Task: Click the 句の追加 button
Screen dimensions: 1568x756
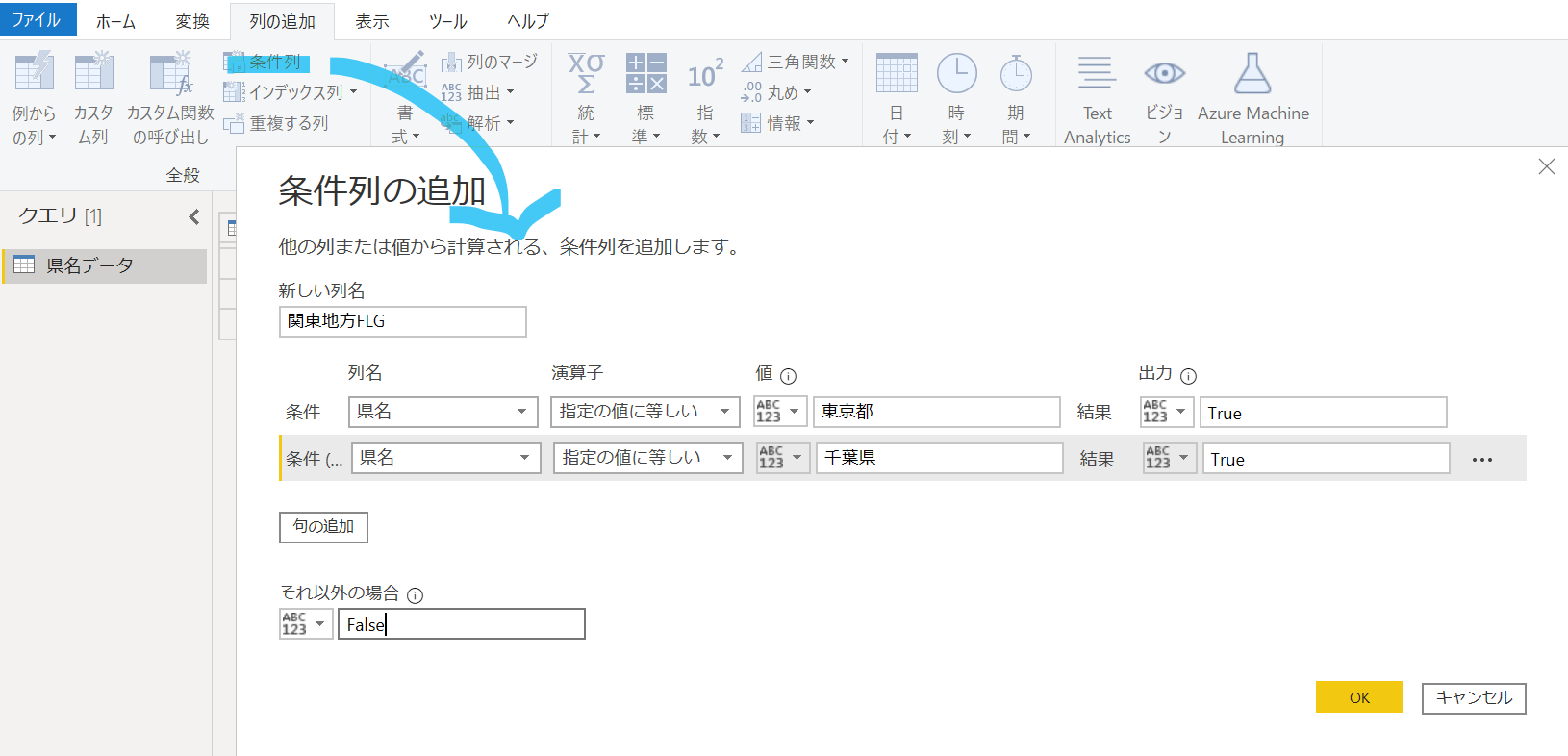Action: point(323,527)
